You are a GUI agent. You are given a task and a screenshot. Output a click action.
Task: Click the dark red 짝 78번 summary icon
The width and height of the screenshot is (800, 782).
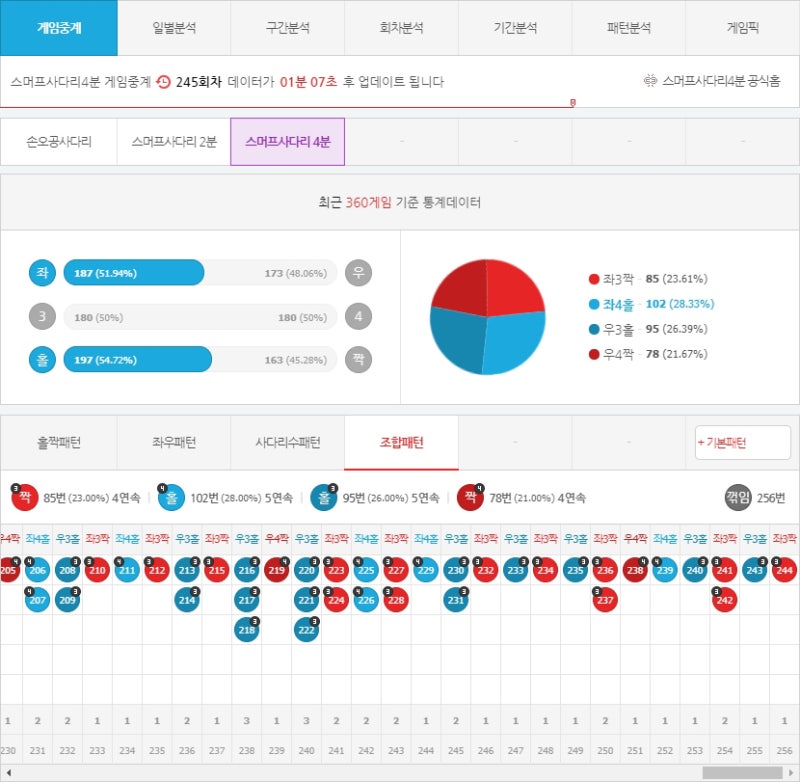pyautogui.click(x=470, y=497)
